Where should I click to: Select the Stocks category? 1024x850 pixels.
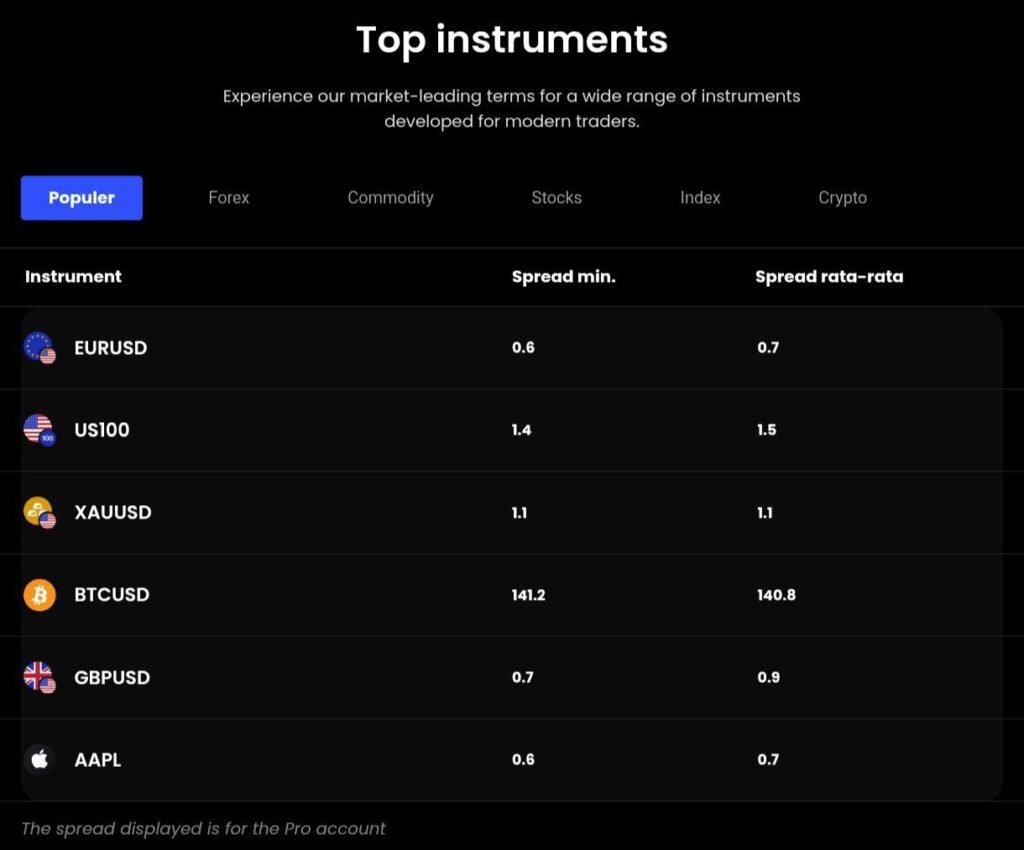point(556,197)
